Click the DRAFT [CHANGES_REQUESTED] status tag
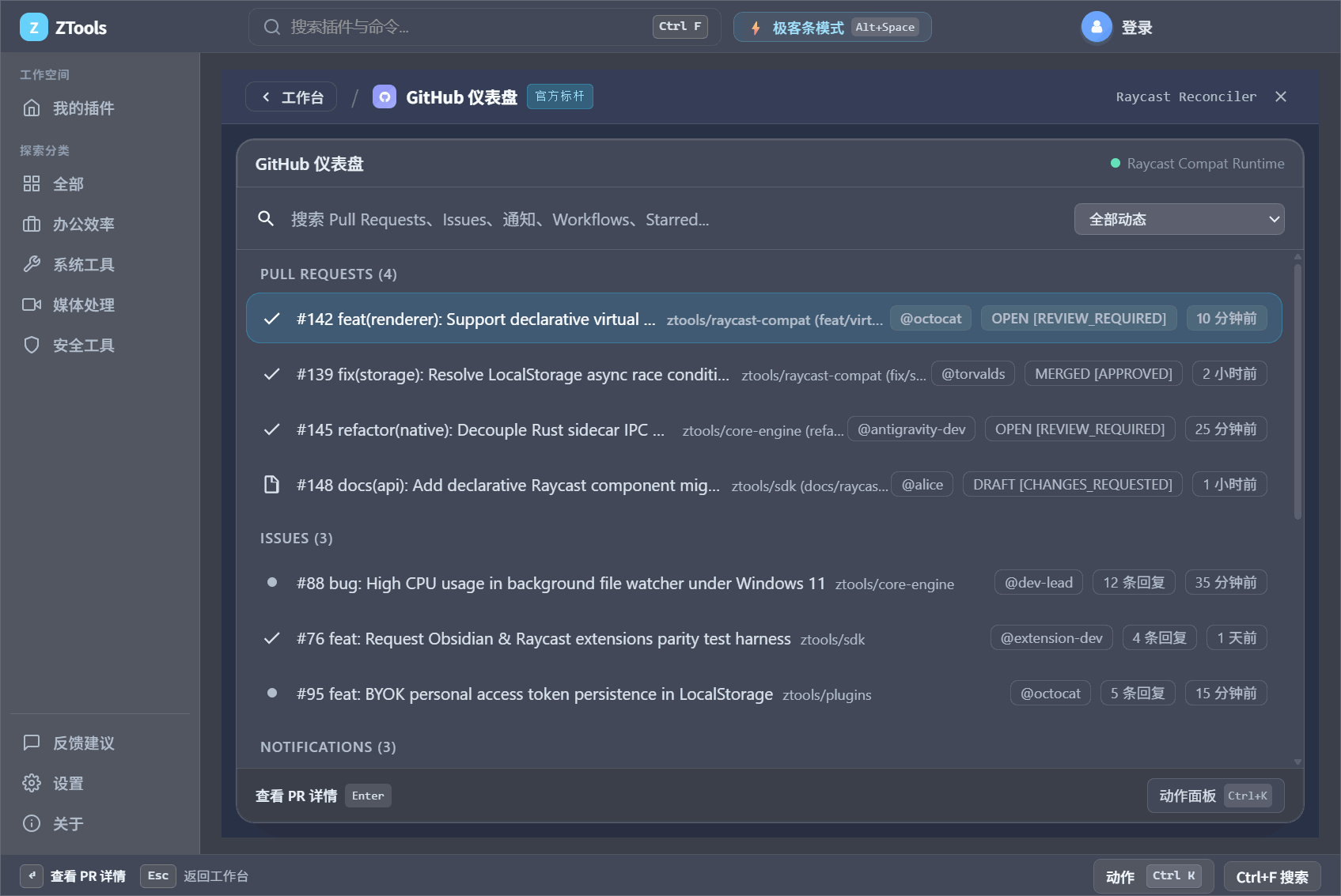This screenshot has width=1341, height=896. point(1073,484)
